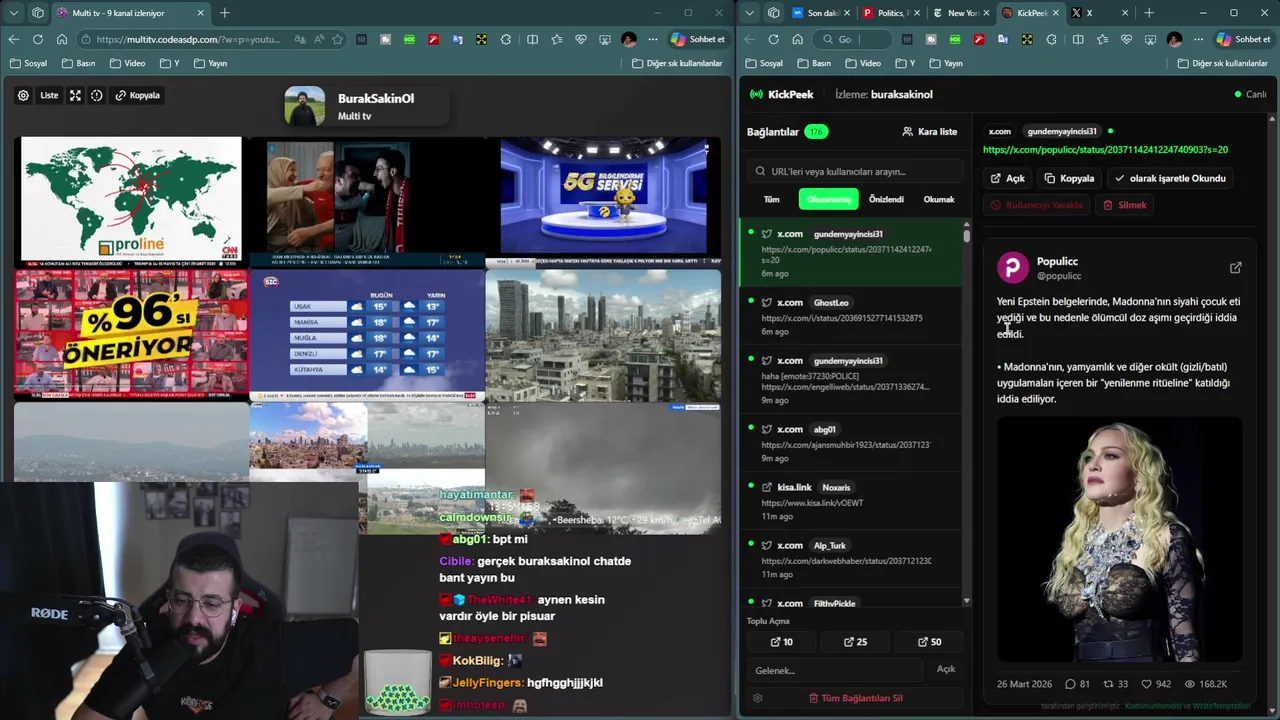The height and width of the screenshot is (720, 1280).
Task: Open translate extension icon in right browser
Action: (1004, 39)
